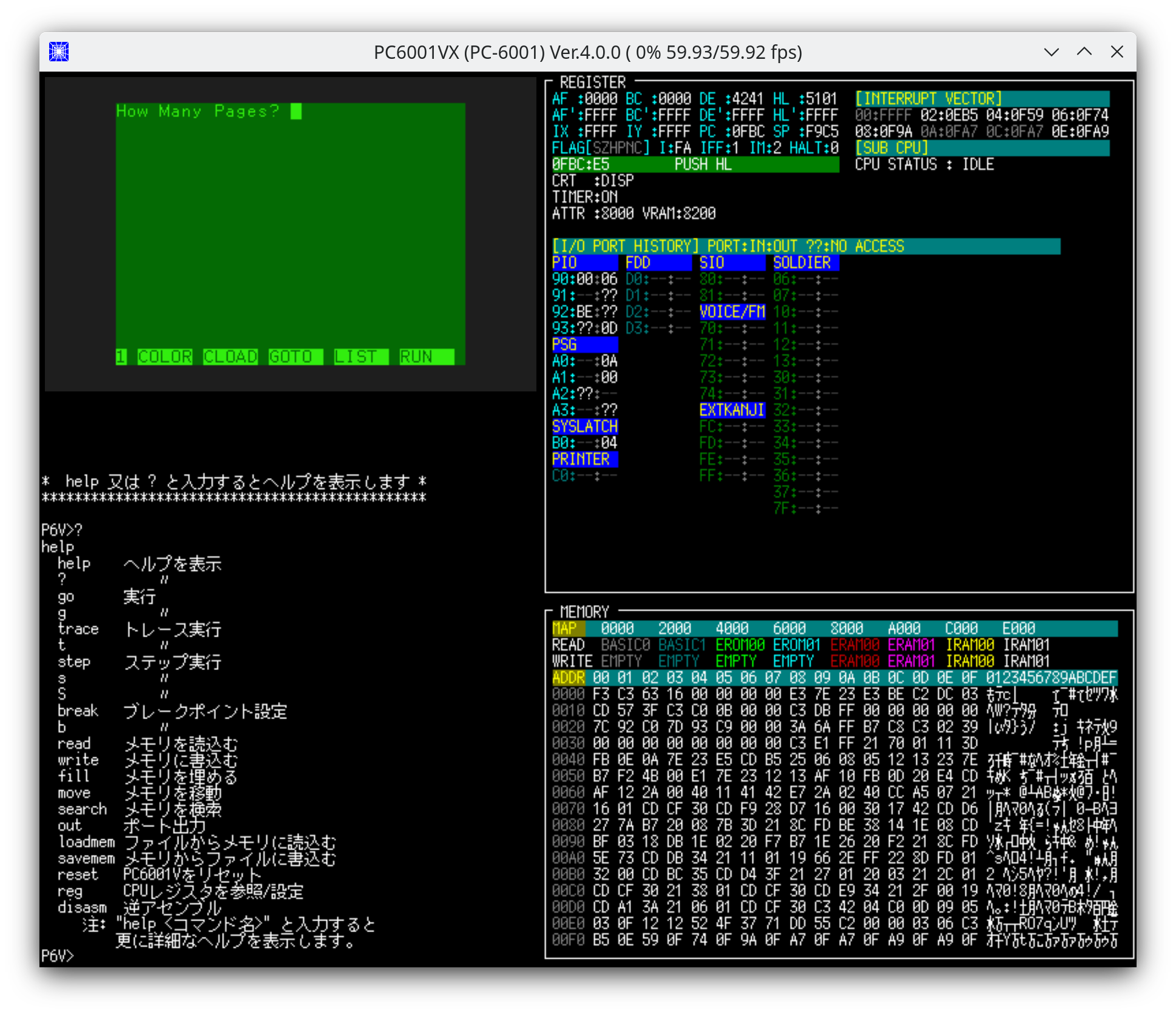The height and width of the screenshot is (1014, 1176).
Task: Click the SYSLATCH port group label
Action: tap(585, 426)
